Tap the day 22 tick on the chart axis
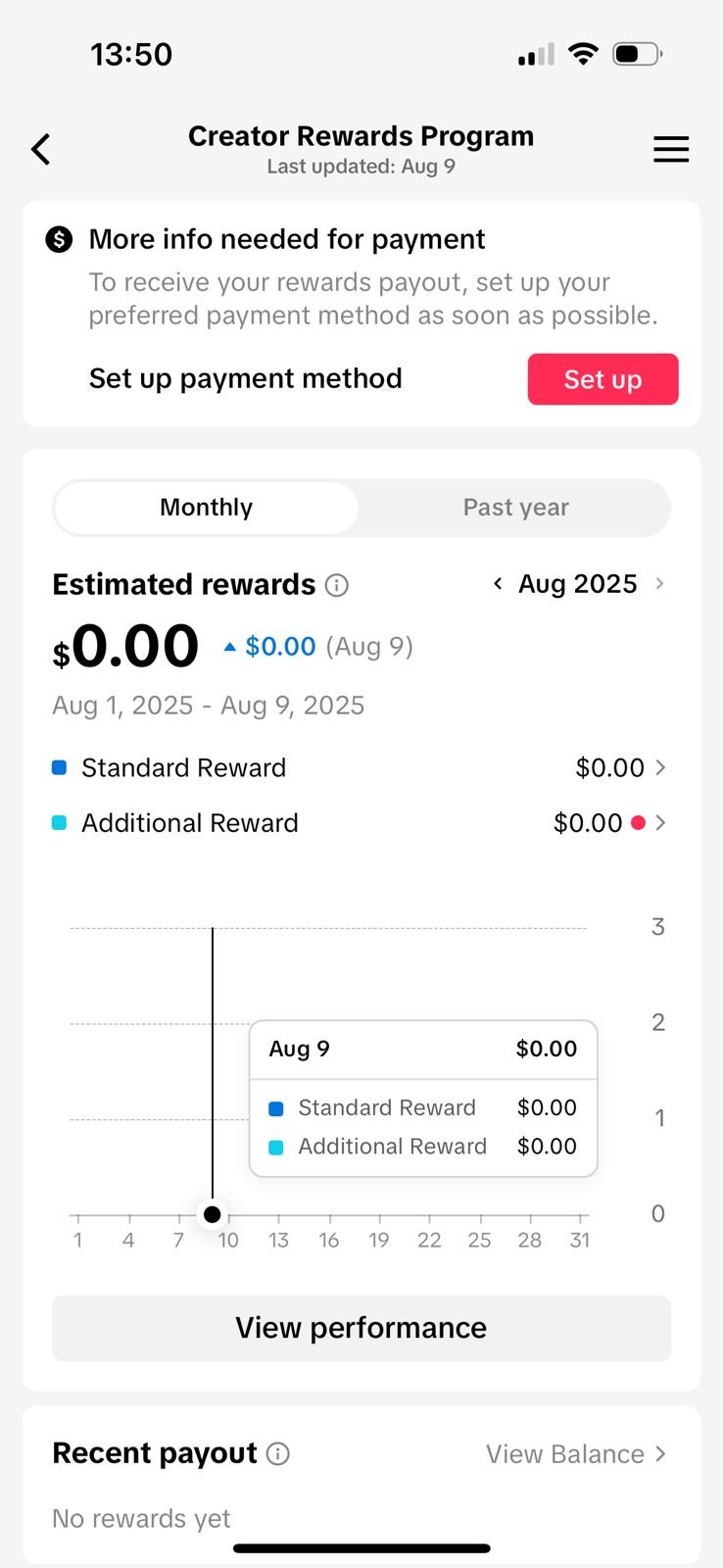The image size is (723, 1568). (x=429, y=1240)
